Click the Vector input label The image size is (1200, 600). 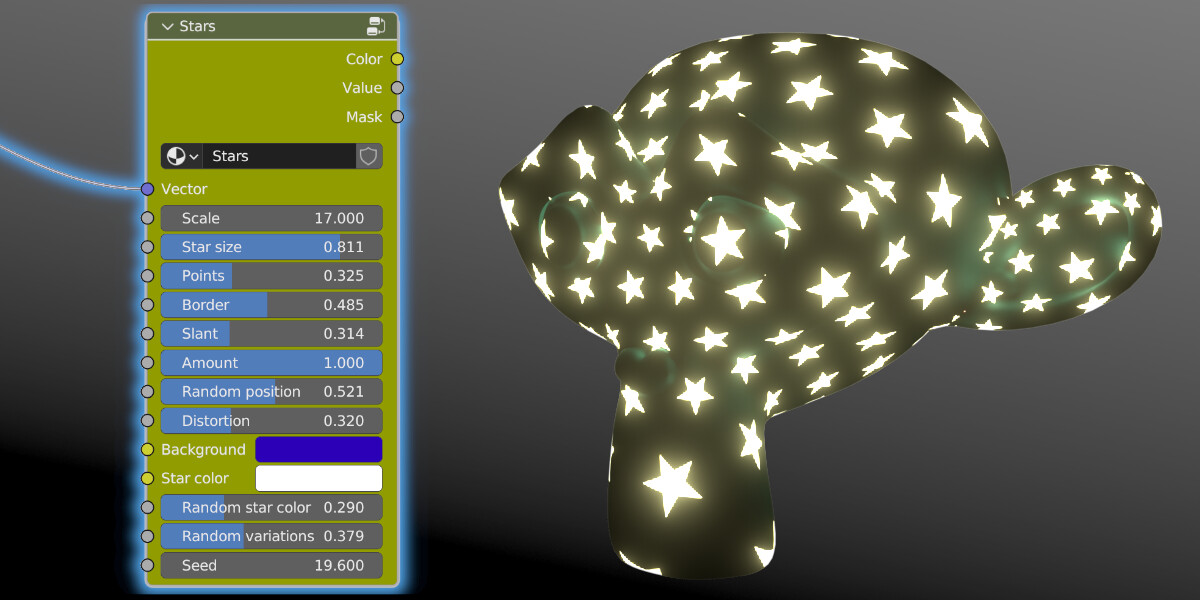[x=185, y=189]
